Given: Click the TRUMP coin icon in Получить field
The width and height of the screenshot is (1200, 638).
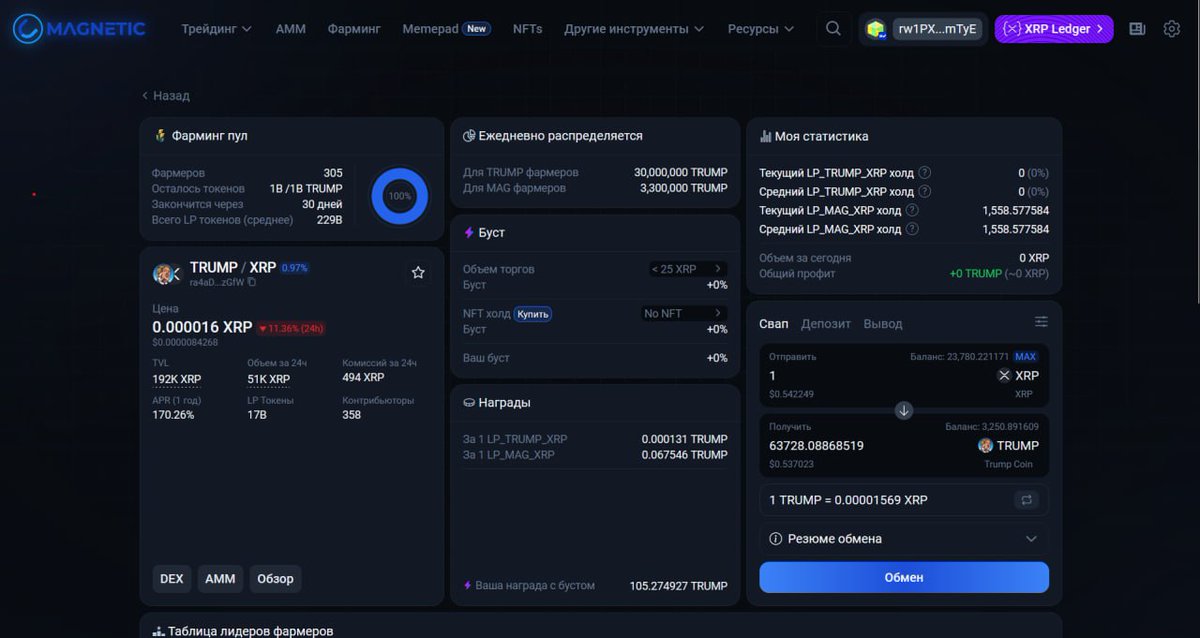Looking at the screenshot, I should coord(985,445).
